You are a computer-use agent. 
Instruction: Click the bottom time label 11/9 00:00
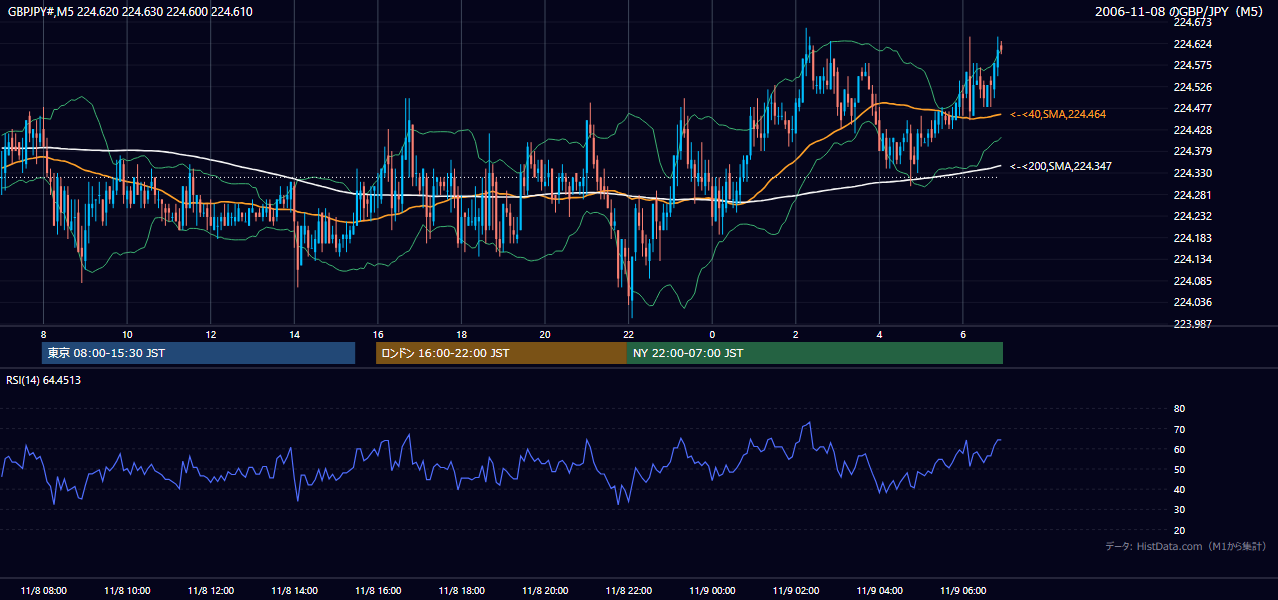712,591
